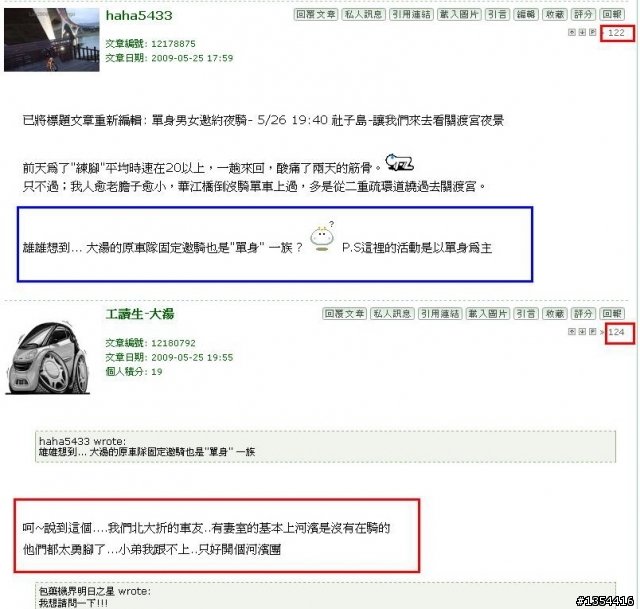The height and width of the screenshot is (609, 640).
Task: Click the up-arrow icon beside post number 122
Action: click(x=572, y=32)
